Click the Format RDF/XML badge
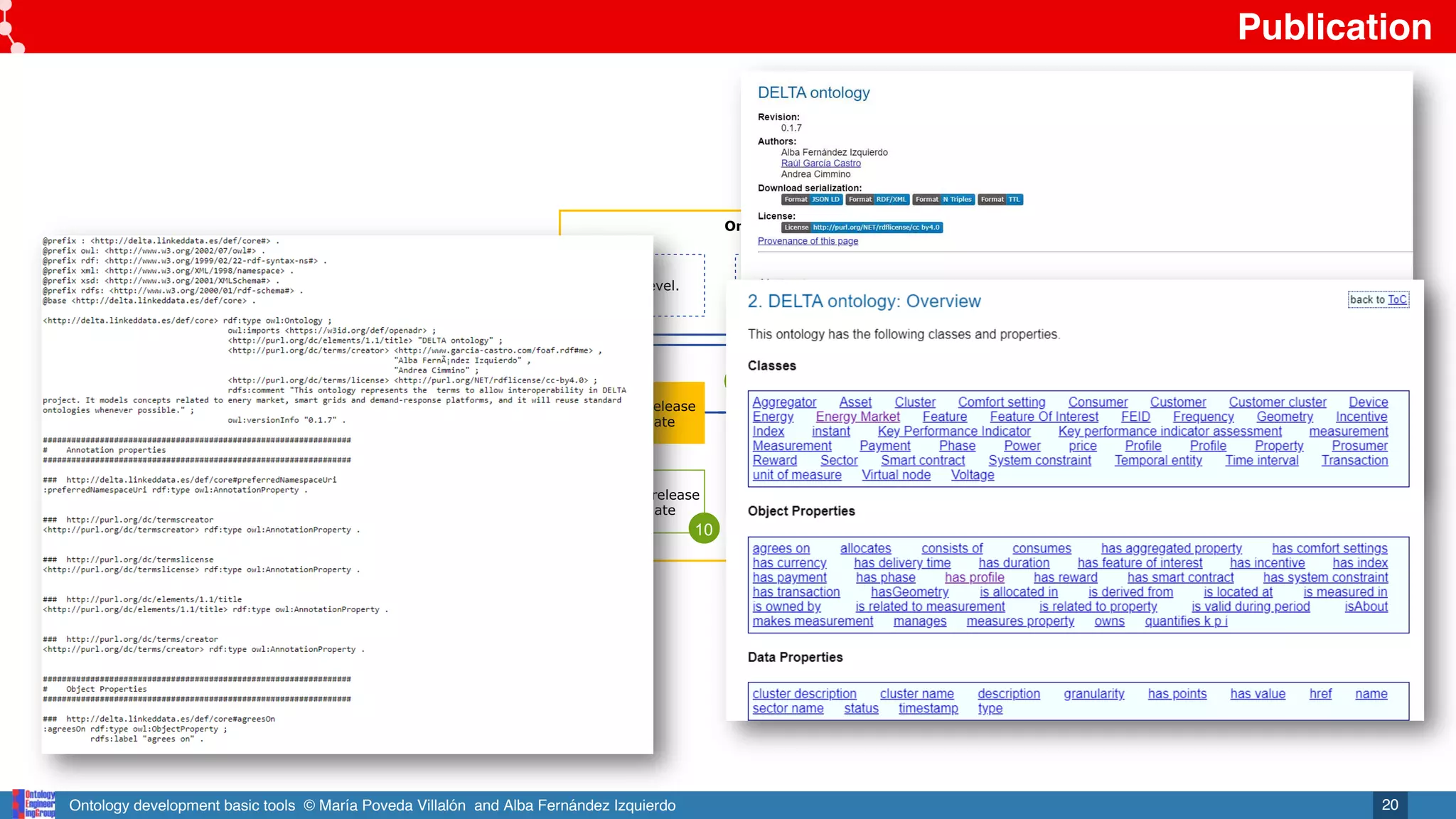 point(877,200)
